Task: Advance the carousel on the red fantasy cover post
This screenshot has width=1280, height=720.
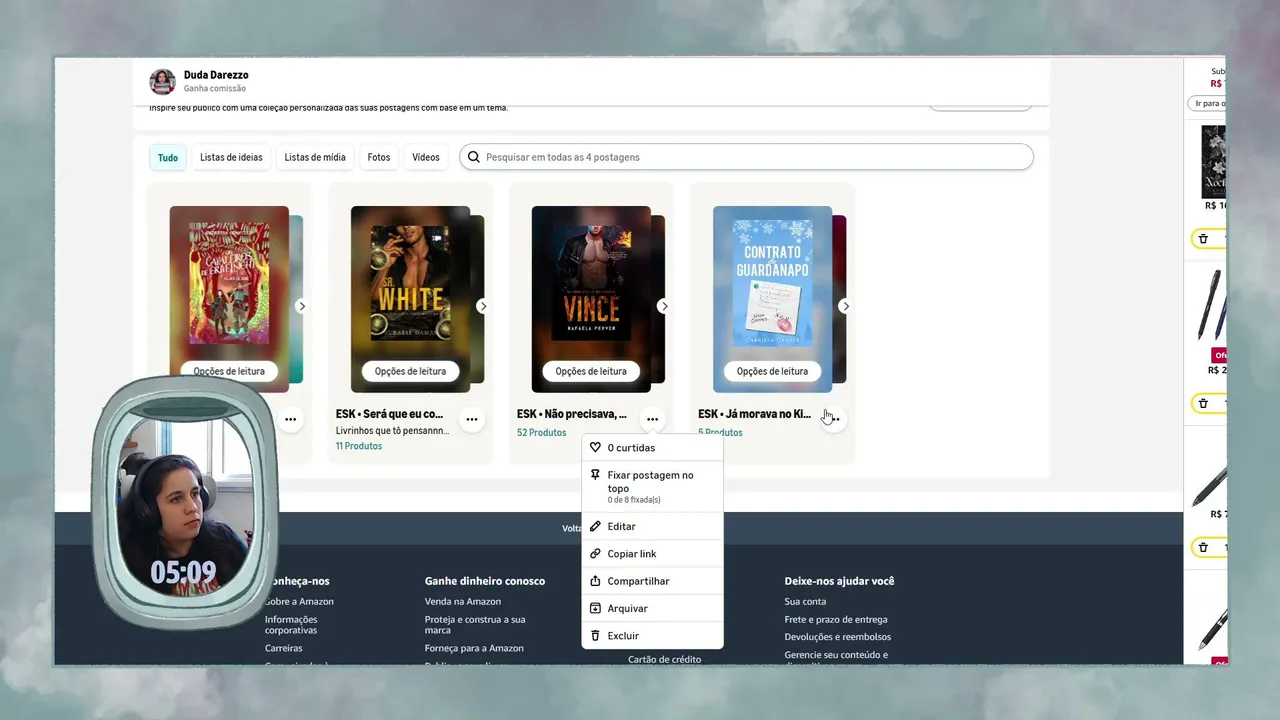Action: (301, 306)
